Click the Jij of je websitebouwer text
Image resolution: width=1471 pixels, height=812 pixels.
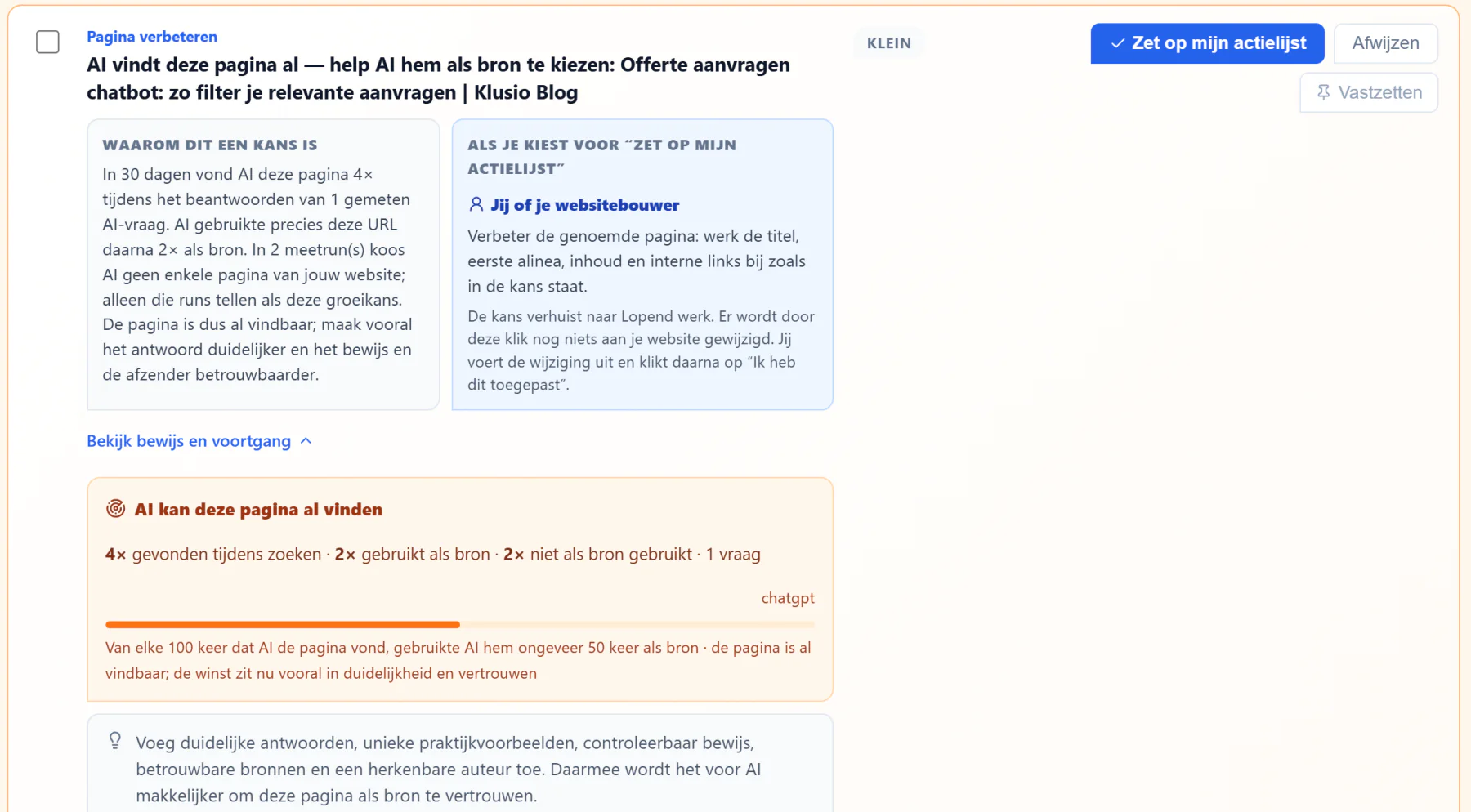(x=585, y=205)
